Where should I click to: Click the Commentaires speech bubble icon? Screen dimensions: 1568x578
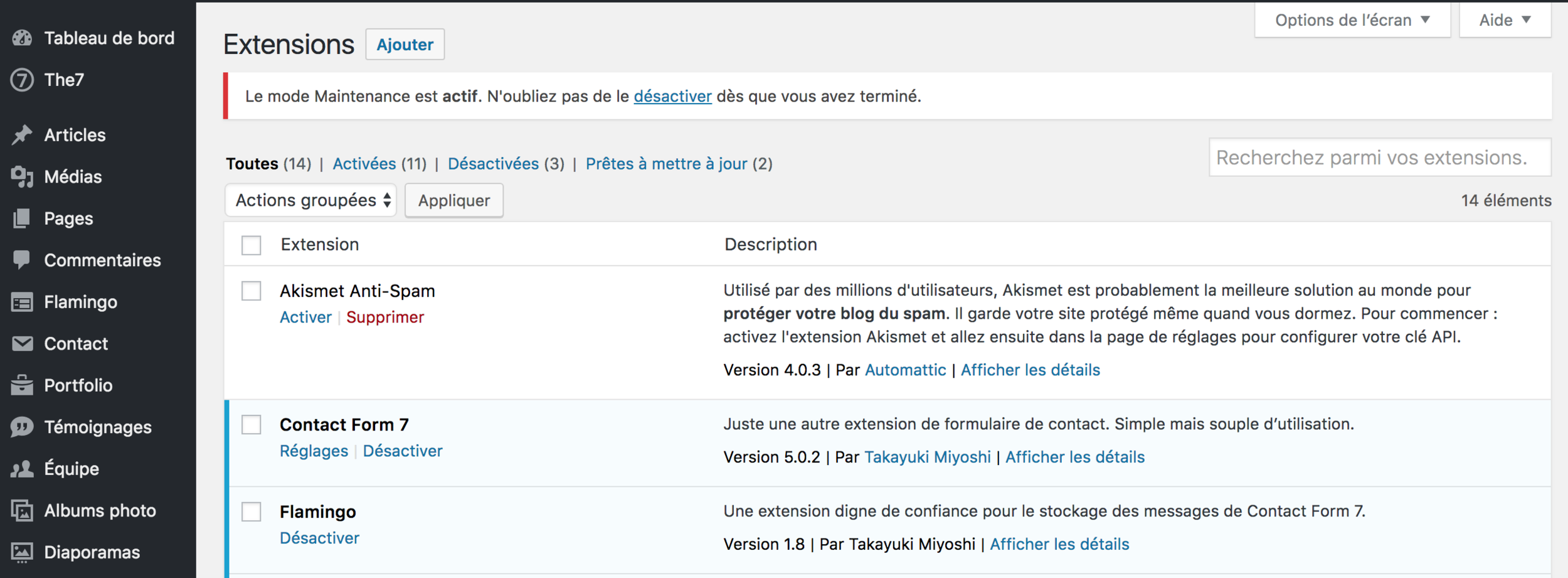pos(22,260)
